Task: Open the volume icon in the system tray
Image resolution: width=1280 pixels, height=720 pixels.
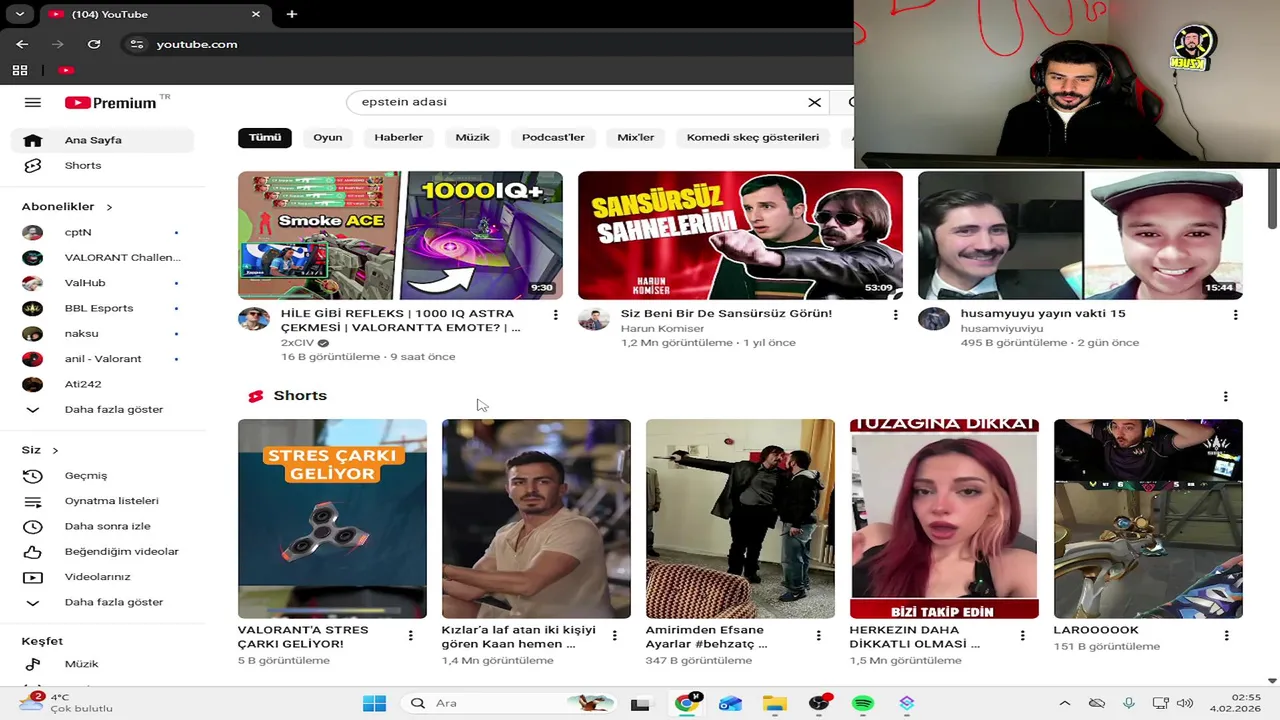Action: pyautogui.click(x=1185, y=703)
